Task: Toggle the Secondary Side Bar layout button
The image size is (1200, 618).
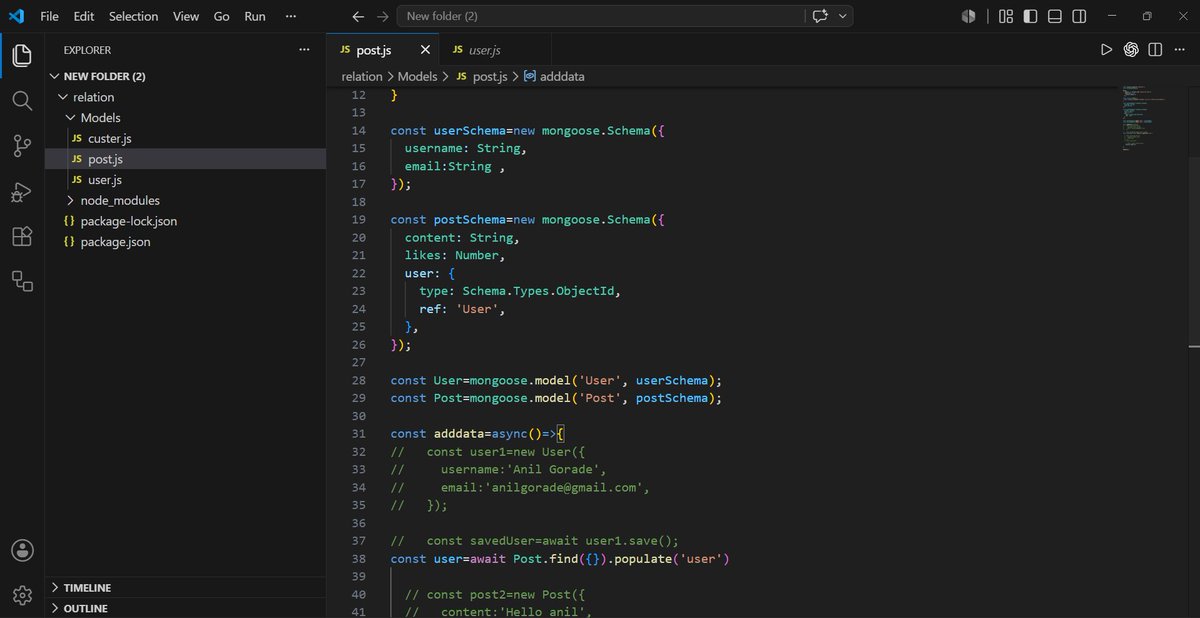Action: 1080,16
